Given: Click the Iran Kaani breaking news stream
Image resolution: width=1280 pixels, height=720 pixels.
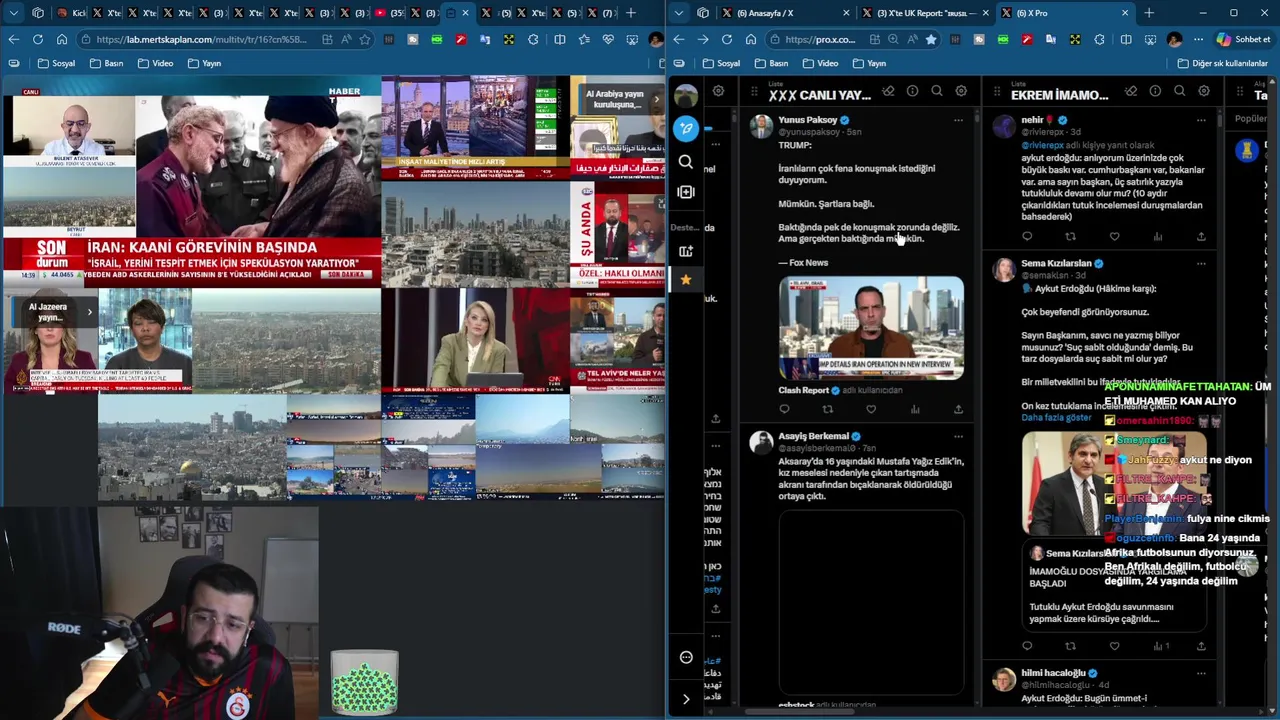Looking at the screenshot, I should coord(191,181).
